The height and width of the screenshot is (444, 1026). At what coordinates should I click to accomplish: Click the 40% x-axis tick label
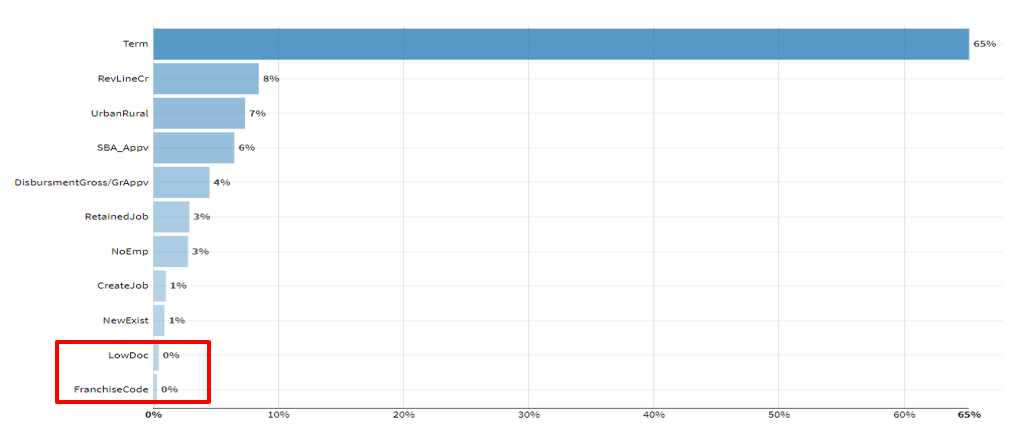click(654, 415)
